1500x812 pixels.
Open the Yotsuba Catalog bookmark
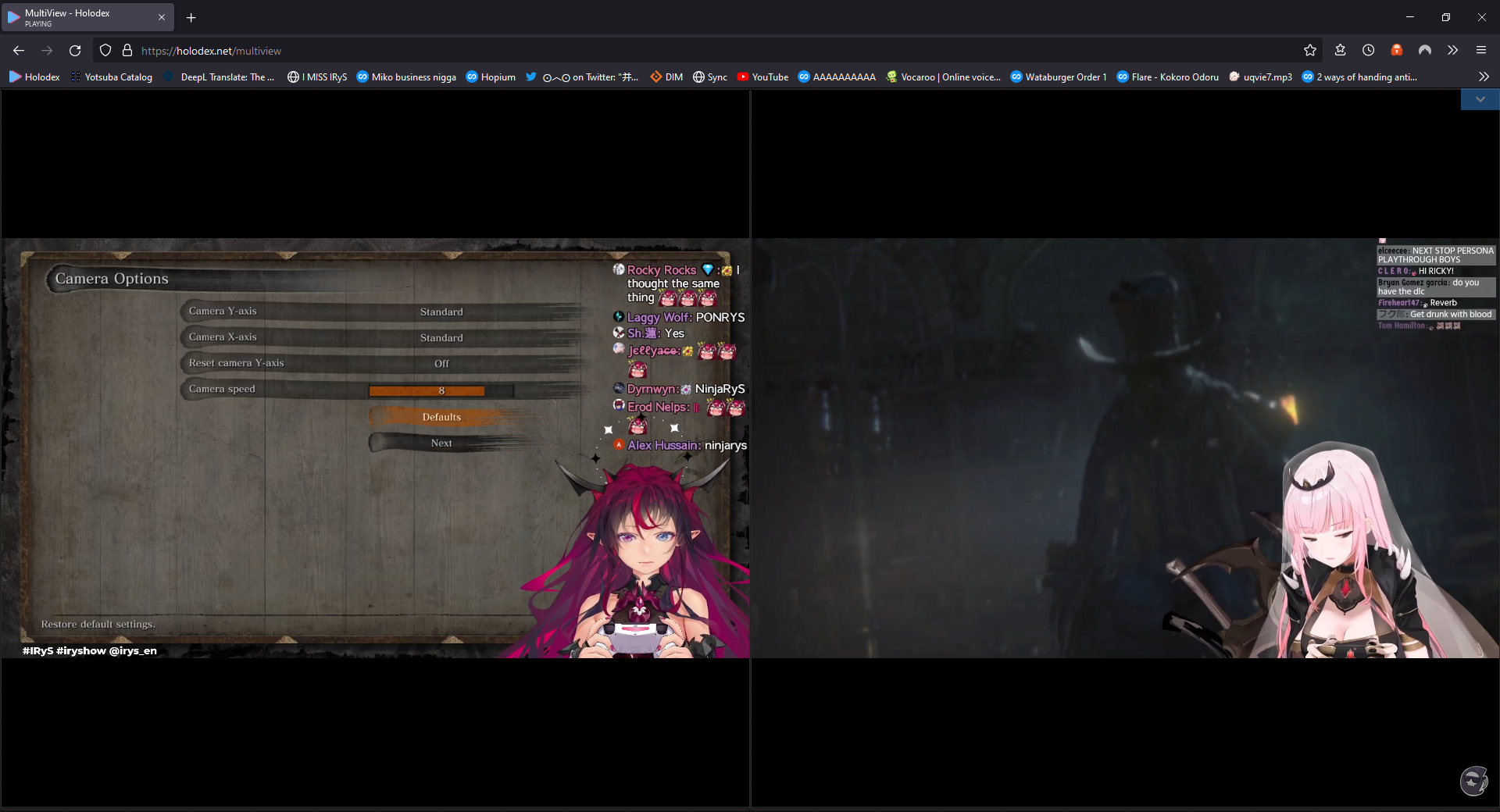(x=111, y=77)
